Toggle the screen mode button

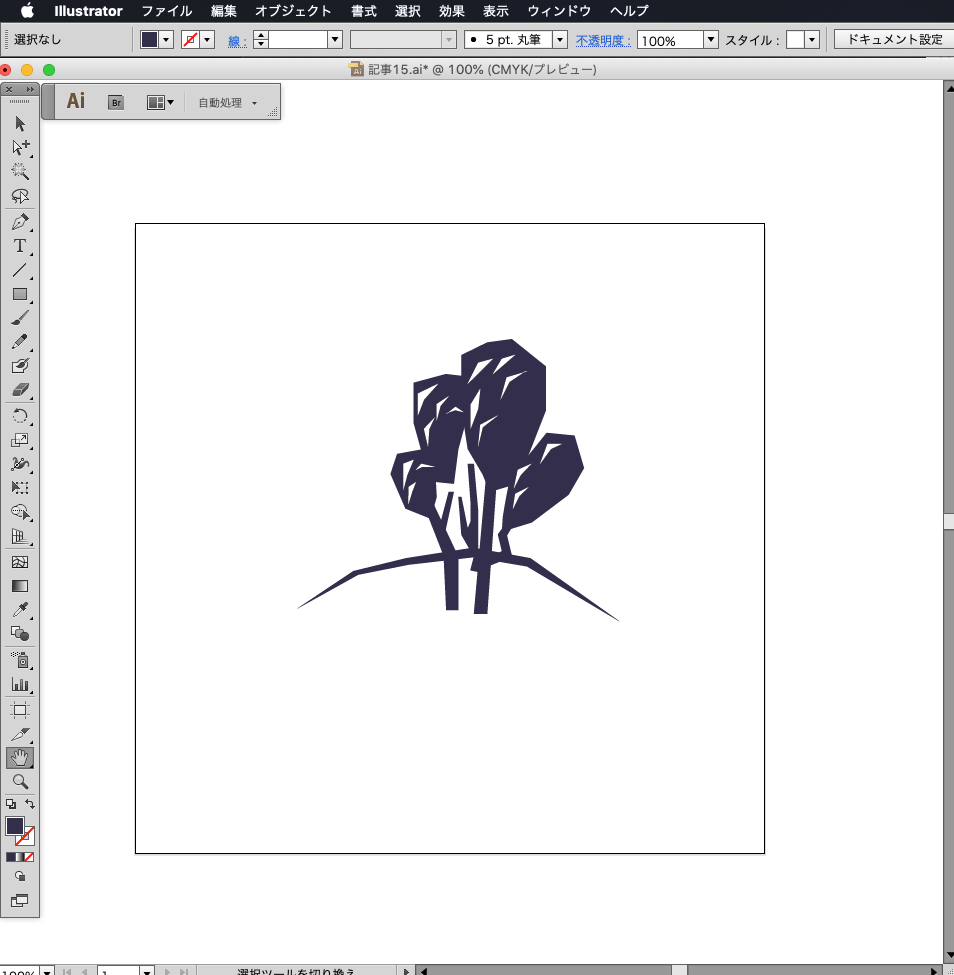point(19,900)
